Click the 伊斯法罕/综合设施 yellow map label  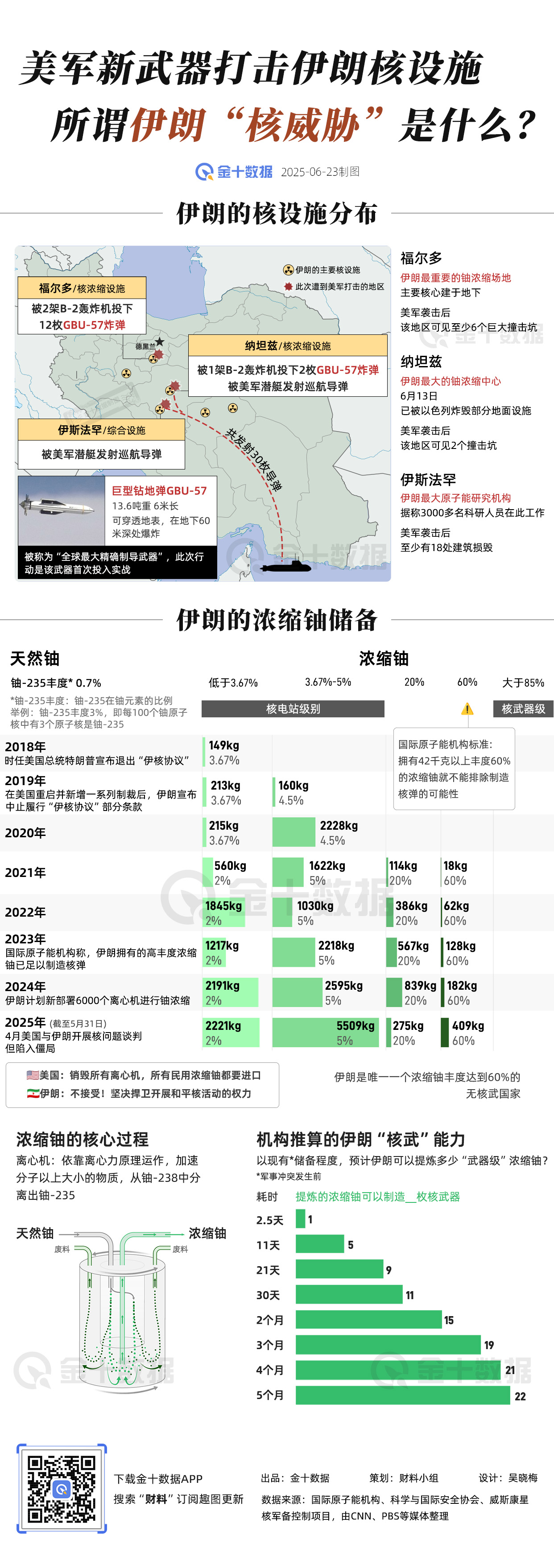tap(101, 430)
